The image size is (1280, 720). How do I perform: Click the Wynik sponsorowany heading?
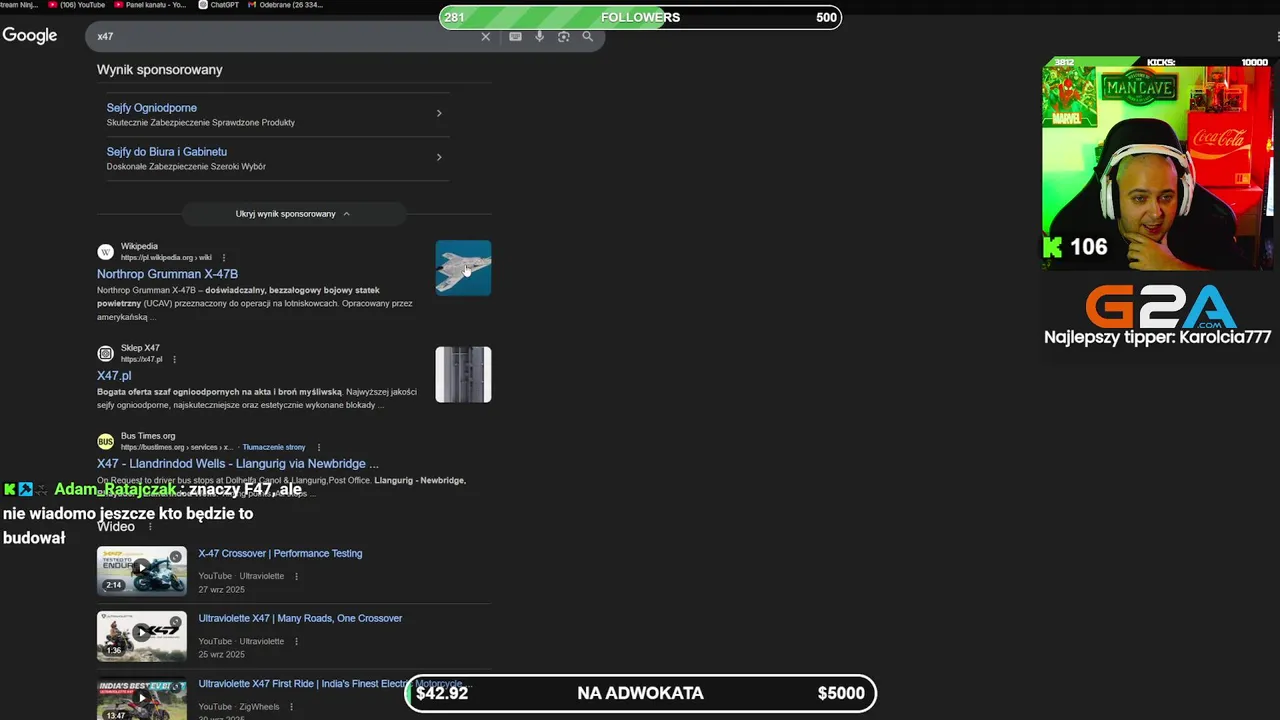160,70
